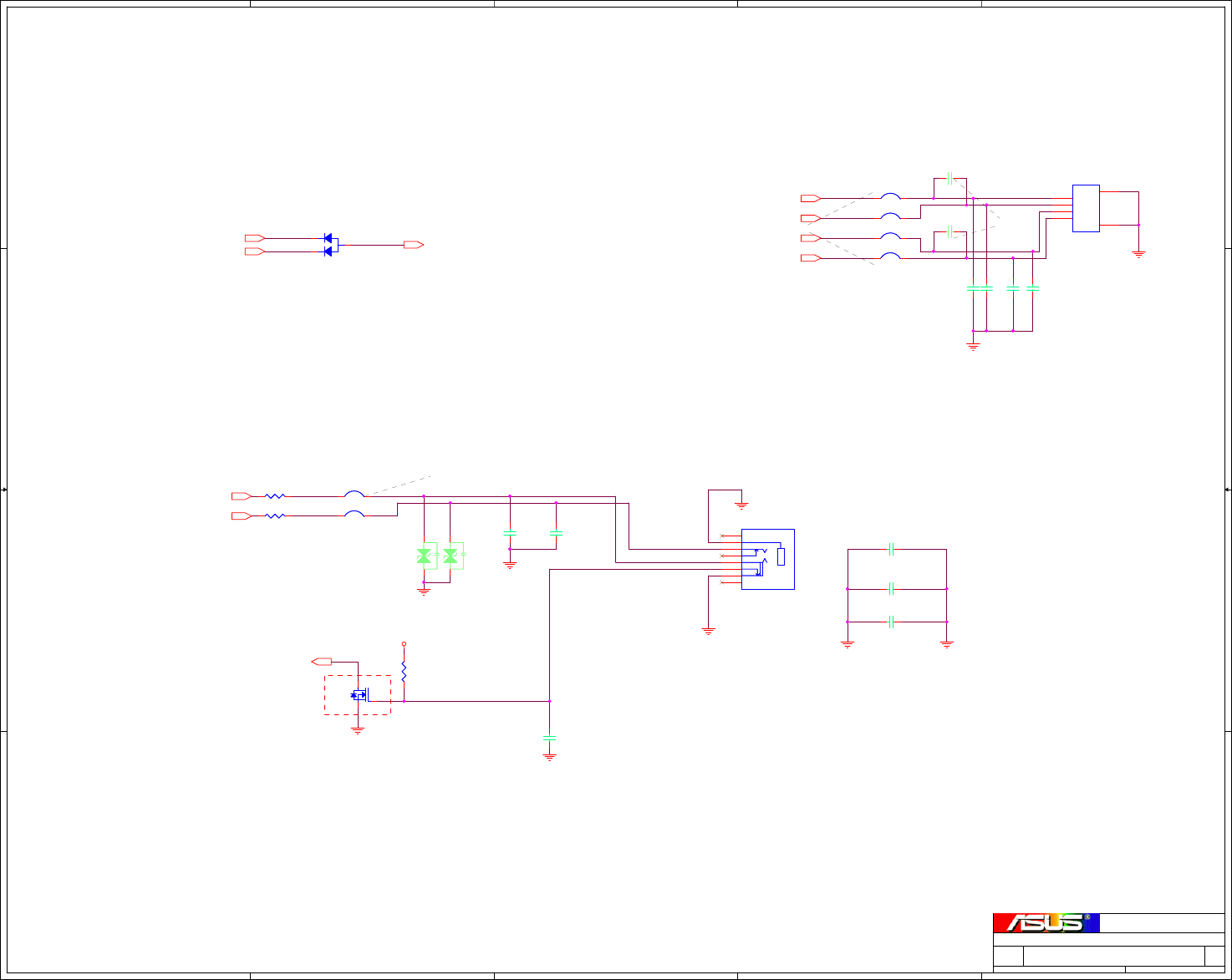This screenshot has height=980, width=1232.
Task: Select the middle capacitor of three stacked horizontal capacitors
Action: coord(892,589)
